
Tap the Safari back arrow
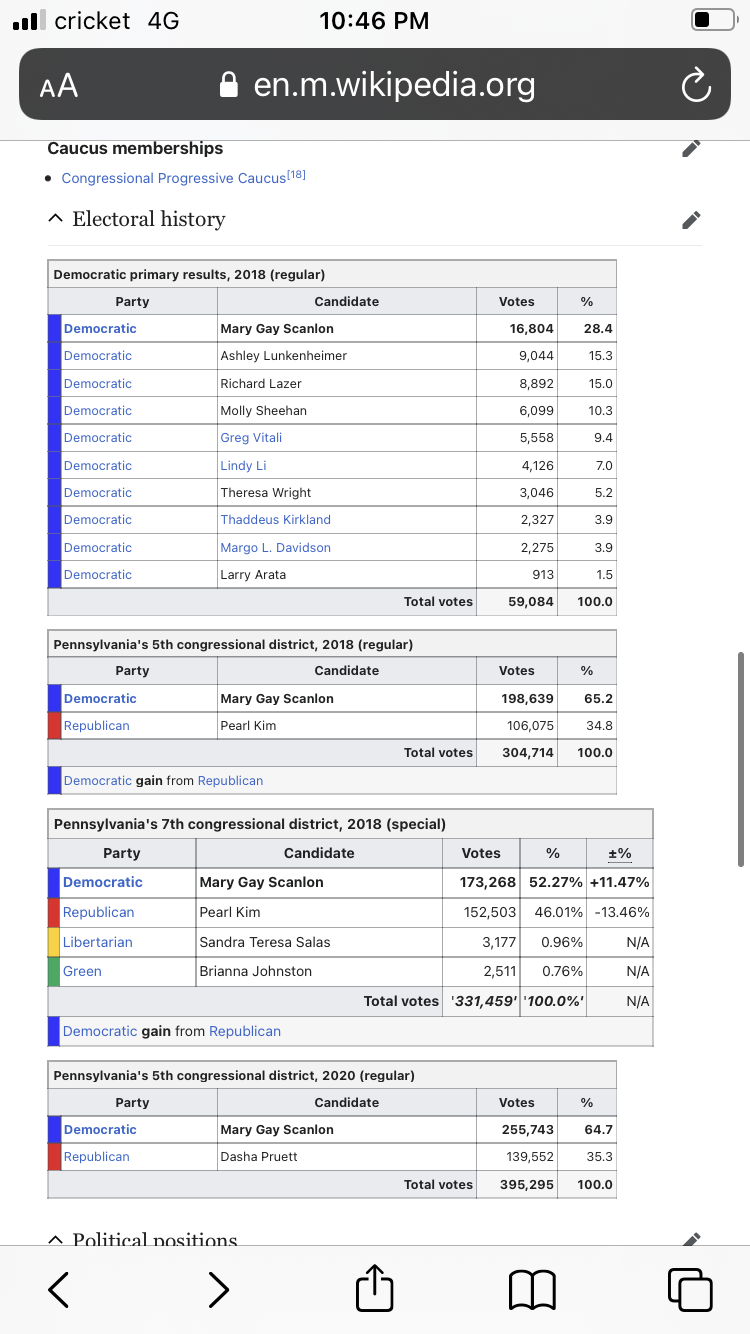tap(59, 1289)
